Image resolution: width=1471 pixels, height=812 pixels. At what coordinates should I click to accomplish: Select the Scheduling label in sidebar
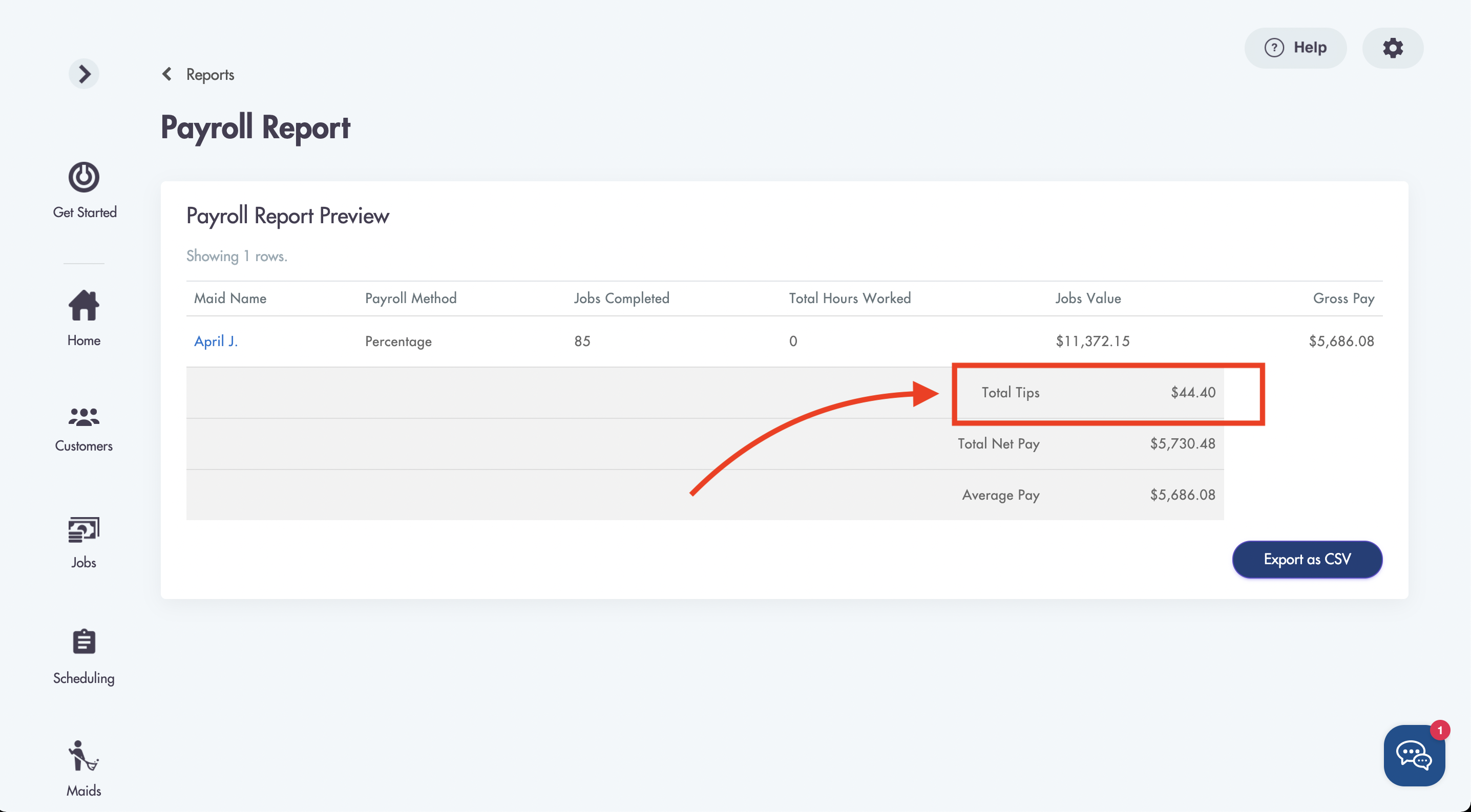84,678
